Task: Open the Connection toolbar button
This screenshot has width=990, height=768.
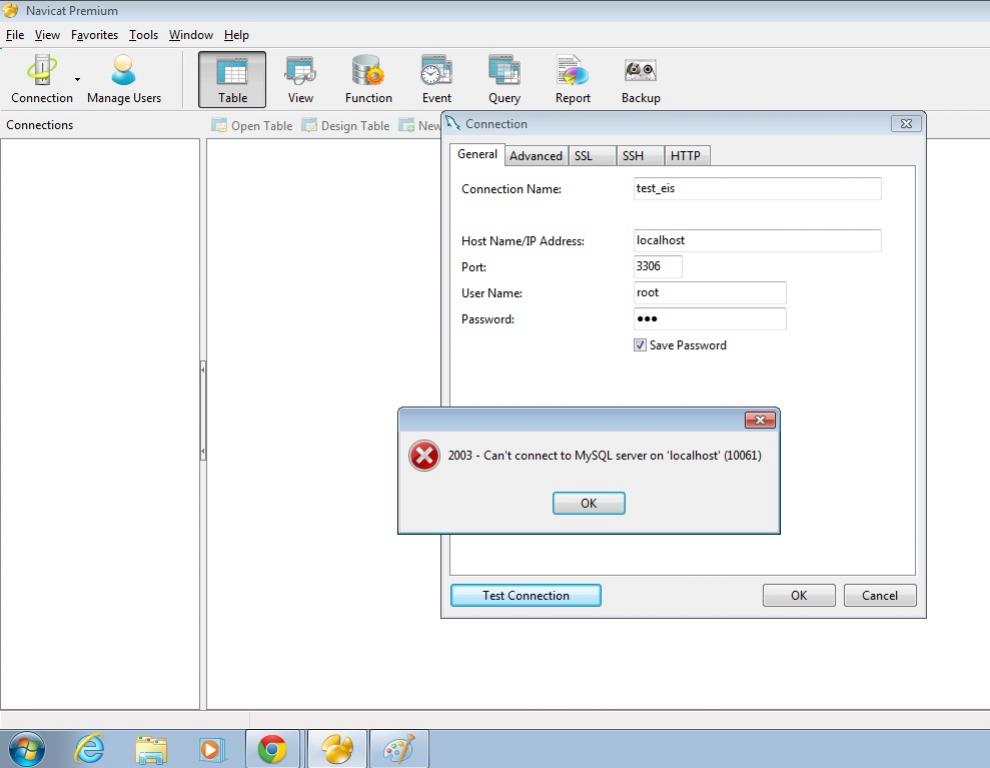Action: click(42, 79)
